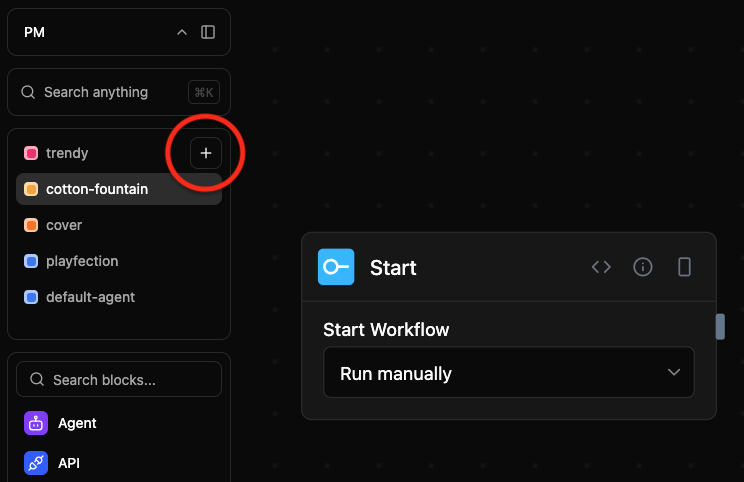
Task: Click the blue Start block key icon
Action: coord(336,267)
